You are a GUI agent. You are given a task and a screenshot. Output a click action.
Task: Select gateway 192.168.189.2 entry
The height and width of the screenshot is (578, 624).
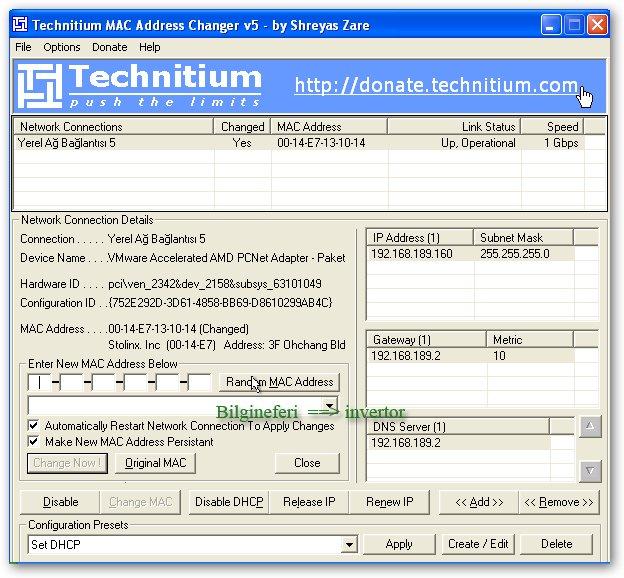[x=406, y=356]
